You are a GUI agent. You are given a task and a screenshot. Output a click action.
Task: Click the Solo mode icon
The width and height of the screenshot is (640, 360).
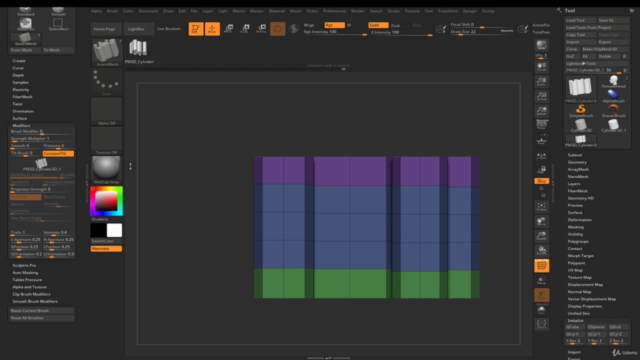[x=542, y=310]
